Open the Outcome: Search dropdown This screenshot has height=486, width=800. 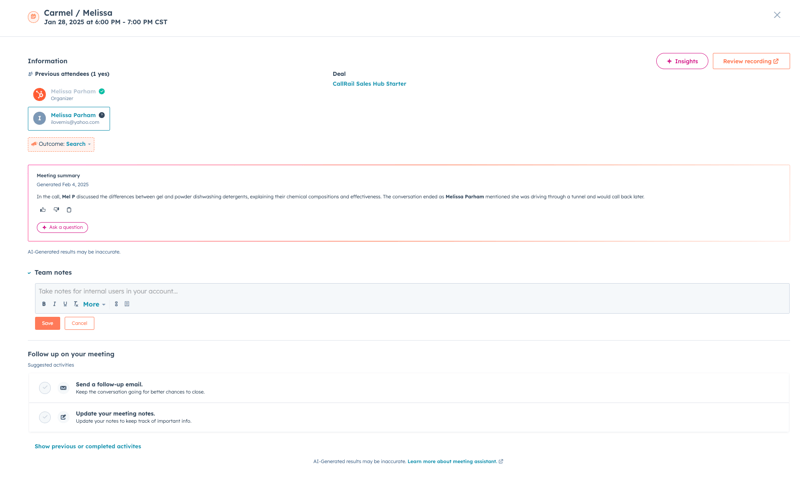[62, 144]
